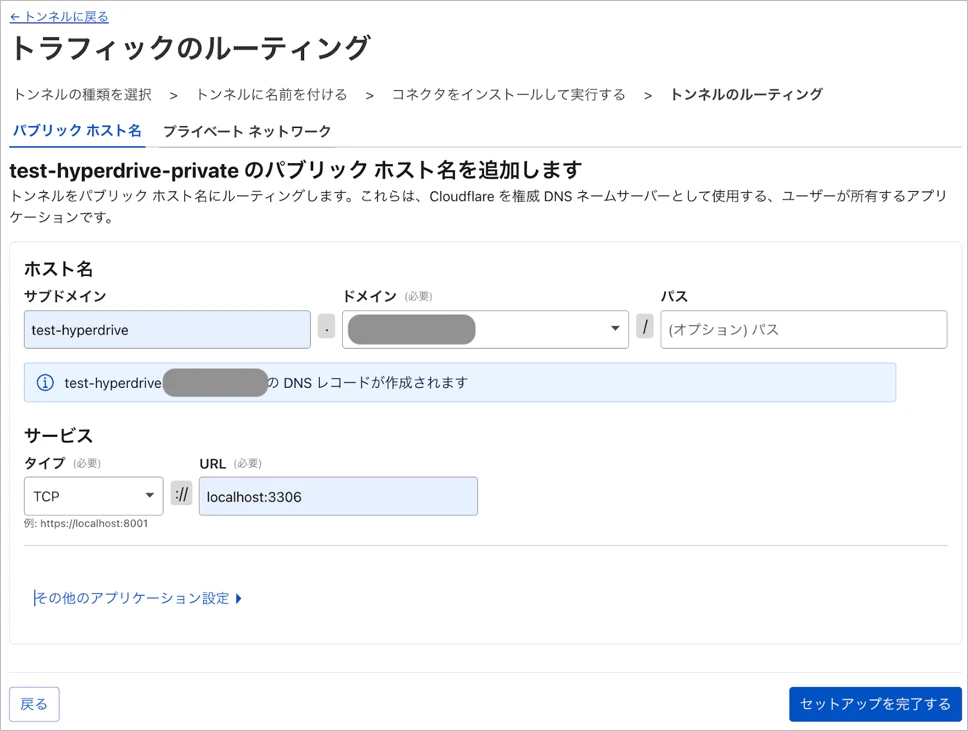This screenshot has width=968, height=731.
Task: Focus the サブドメイン field with test-hyperdrive
Action: click(167, 329)
